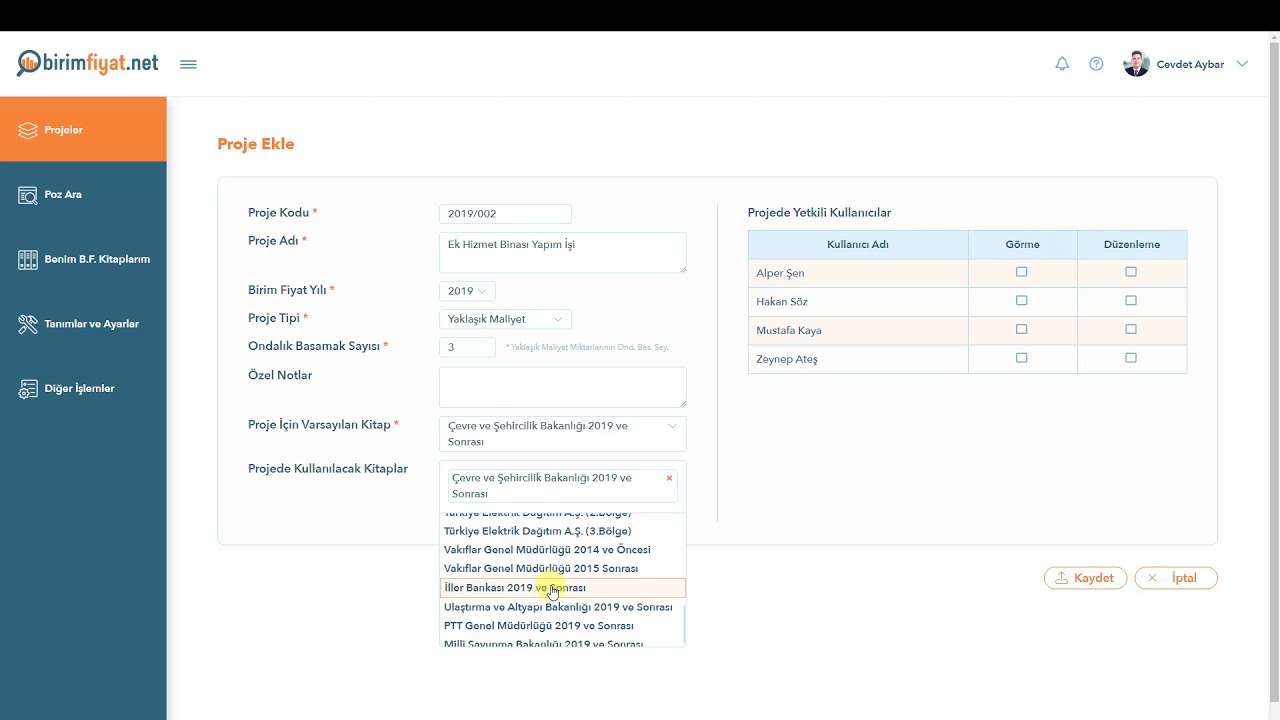Click the İptal cancel button
This screenshot has height=720, width=1280.
click(1176, 578)
